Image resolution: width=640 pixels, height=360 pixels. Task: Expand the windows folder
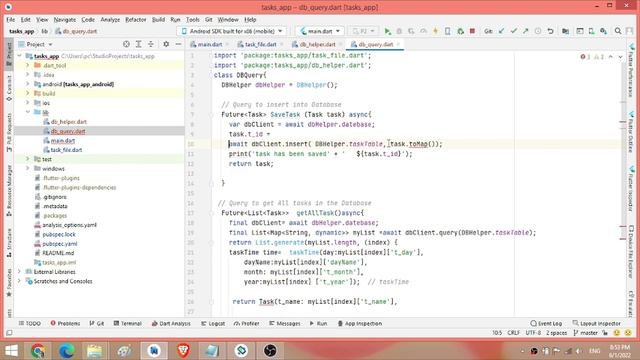pyautogui.click(x=28, y=169)
